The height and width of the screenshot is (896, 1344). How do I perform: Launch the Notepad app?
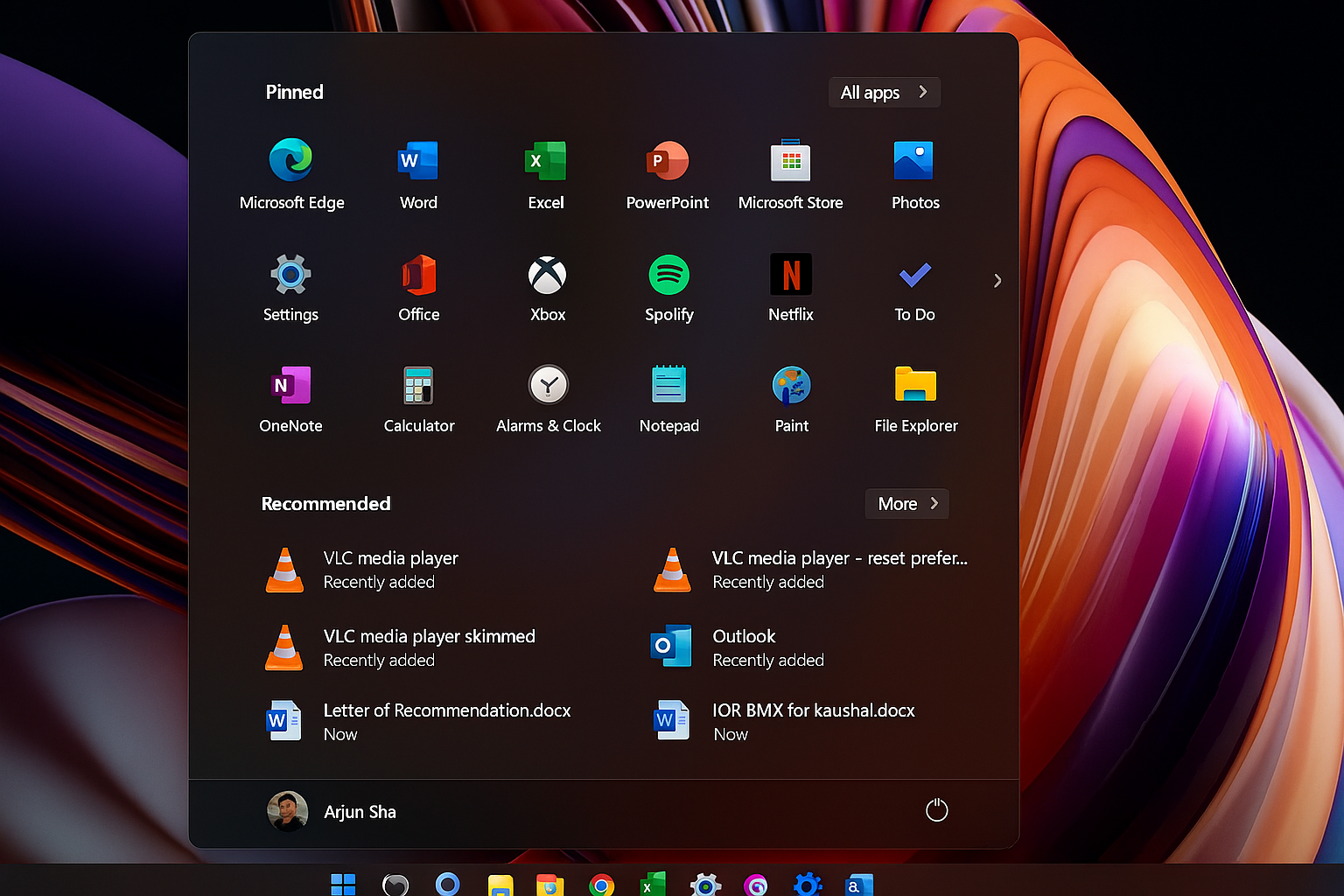pos(669,399)
